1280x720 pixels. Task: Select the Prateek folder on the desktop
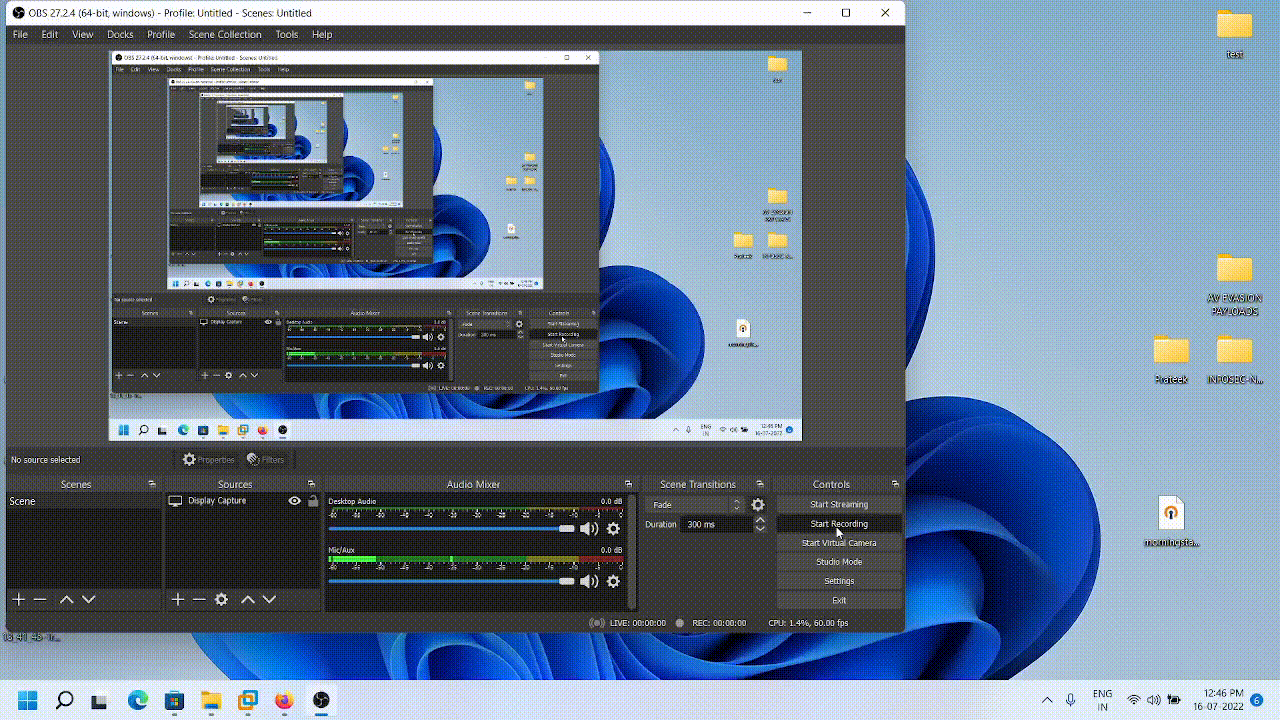coord(1171,360)
